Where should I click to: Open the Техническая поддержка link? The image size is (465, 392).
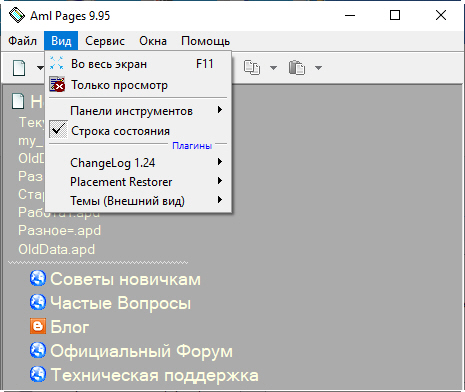[x=154, y=375]
